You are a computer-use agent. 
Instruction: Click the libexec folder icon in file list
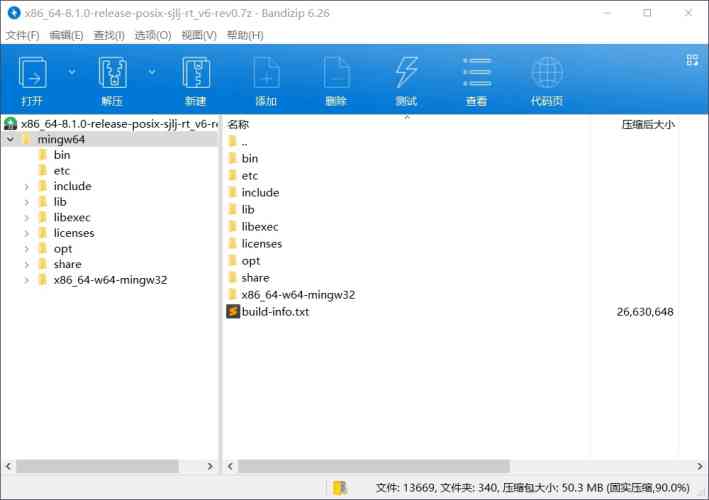coord(233,226)
